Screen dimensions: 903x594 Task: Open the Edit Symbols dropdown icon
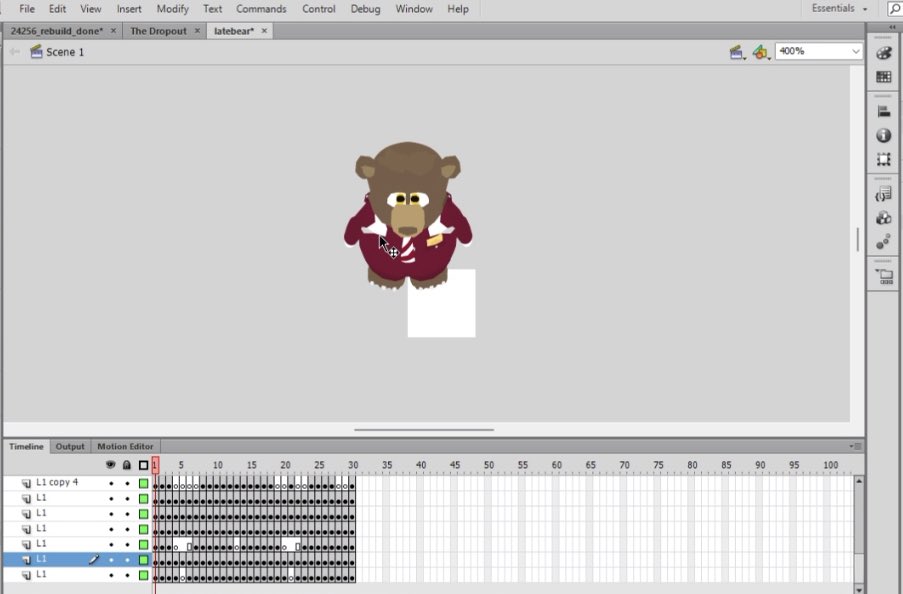point(761,52)
